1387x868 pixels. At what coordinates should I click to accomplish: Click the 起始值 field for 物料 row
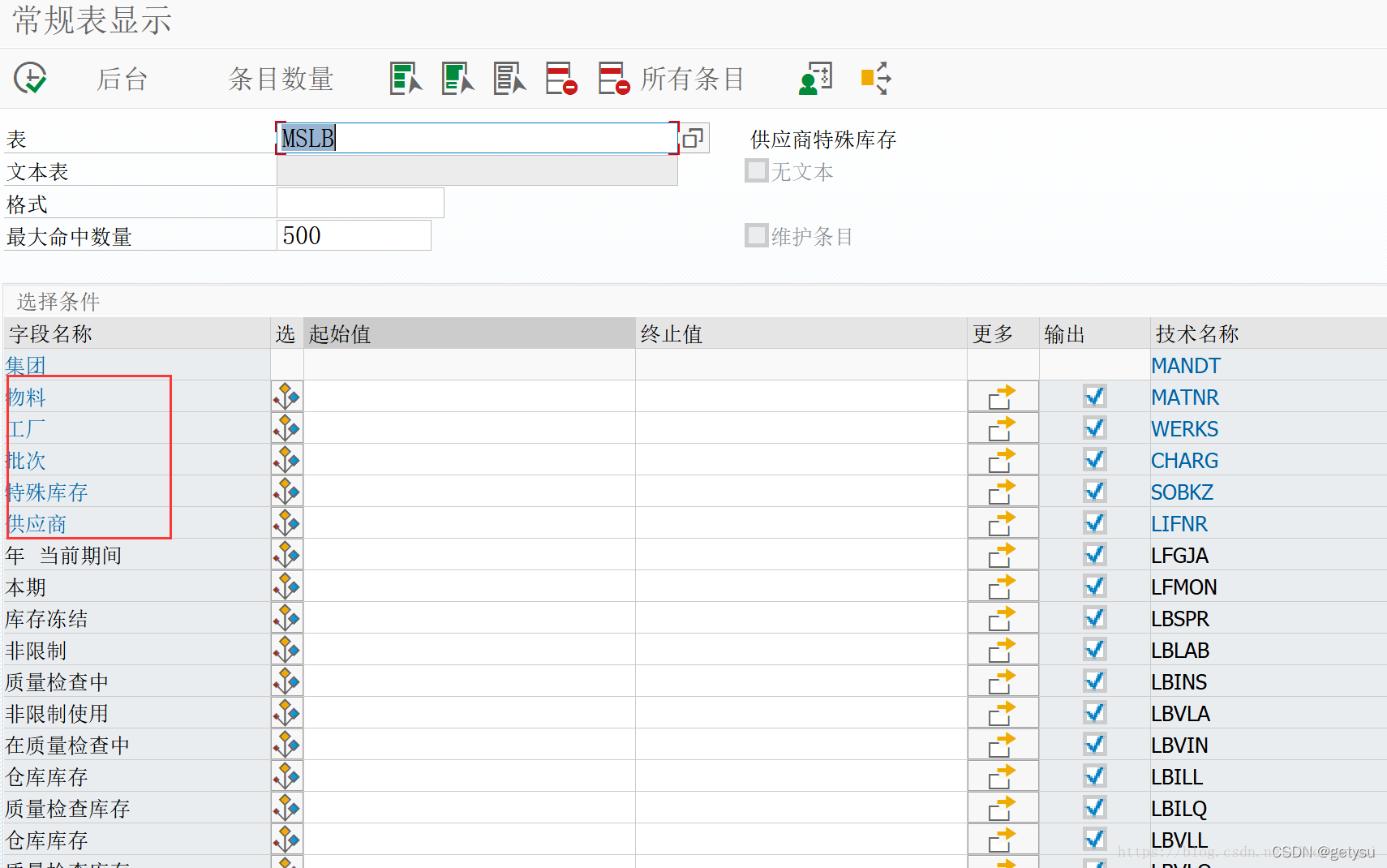pyautogui.click(x=470, y=397)
